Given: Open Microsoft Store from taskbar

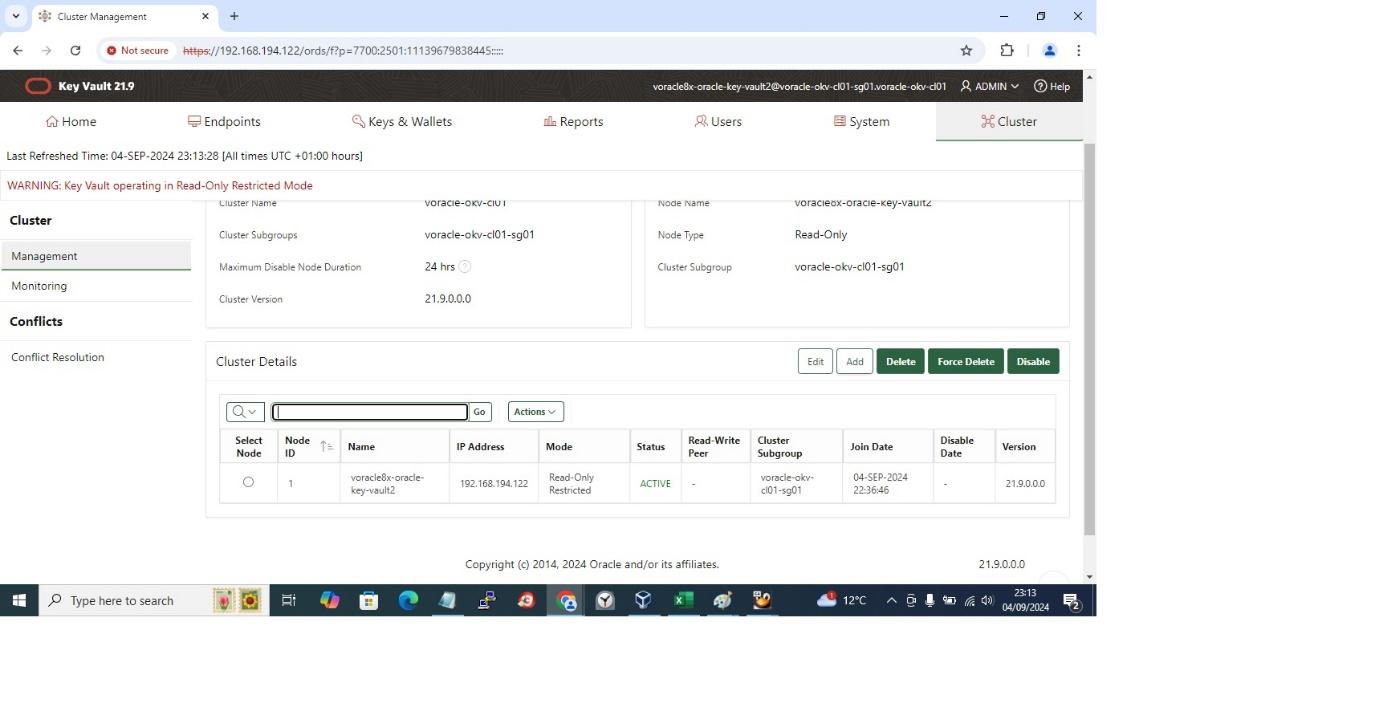Looking at the screenshot, I should pos(369,600).
